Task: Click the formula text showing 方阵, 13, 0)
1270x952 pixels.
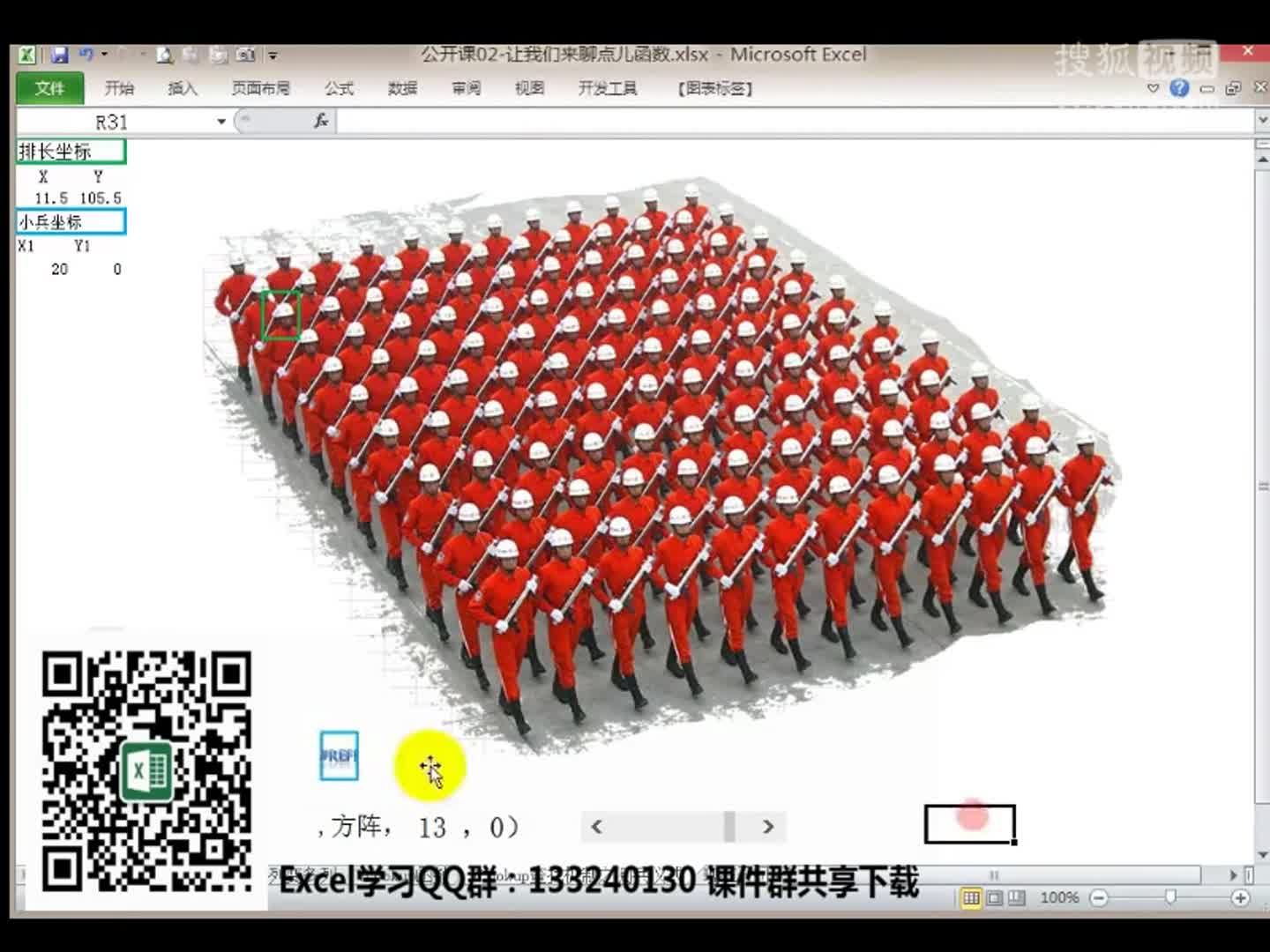Action: point(419,827)
